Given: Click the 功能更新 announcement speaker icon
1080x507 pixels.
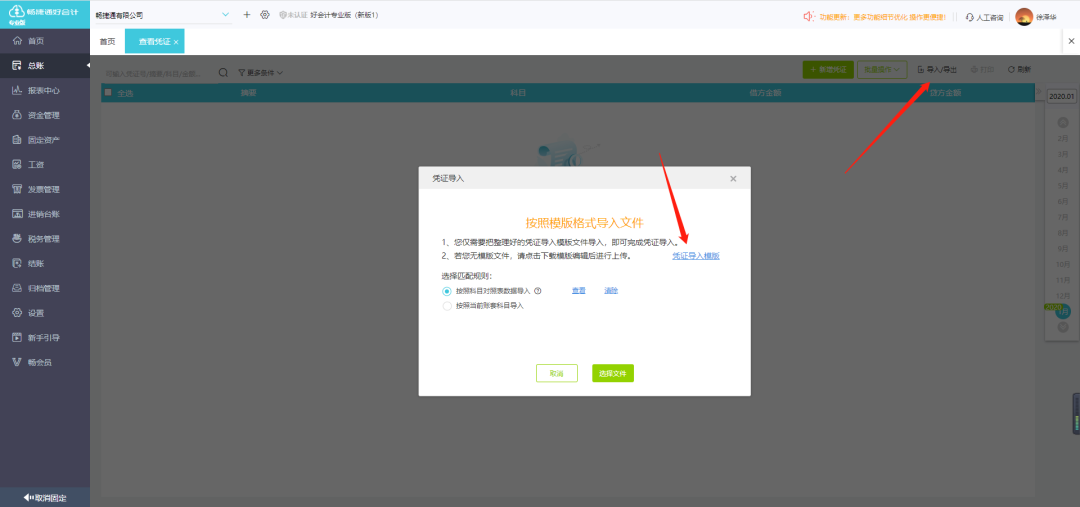Looking at the screenshot, I should click(809, 17).
